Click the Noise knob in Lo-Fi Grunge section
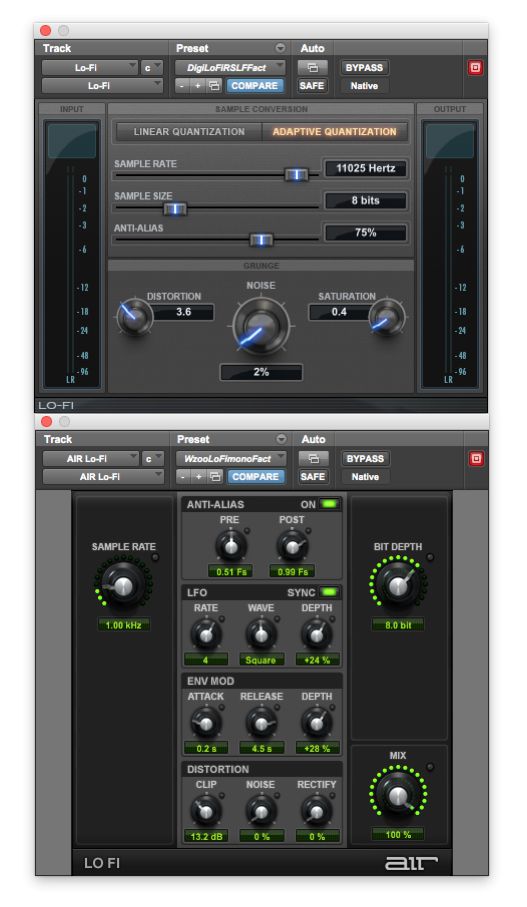This screenshot has height=907, width=527. tap(261, 326)
